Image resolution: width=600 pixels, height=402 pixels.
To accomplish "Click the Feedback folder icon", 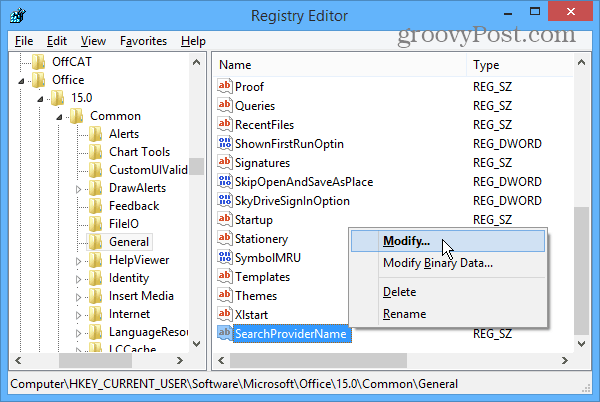I will point(96,206).
